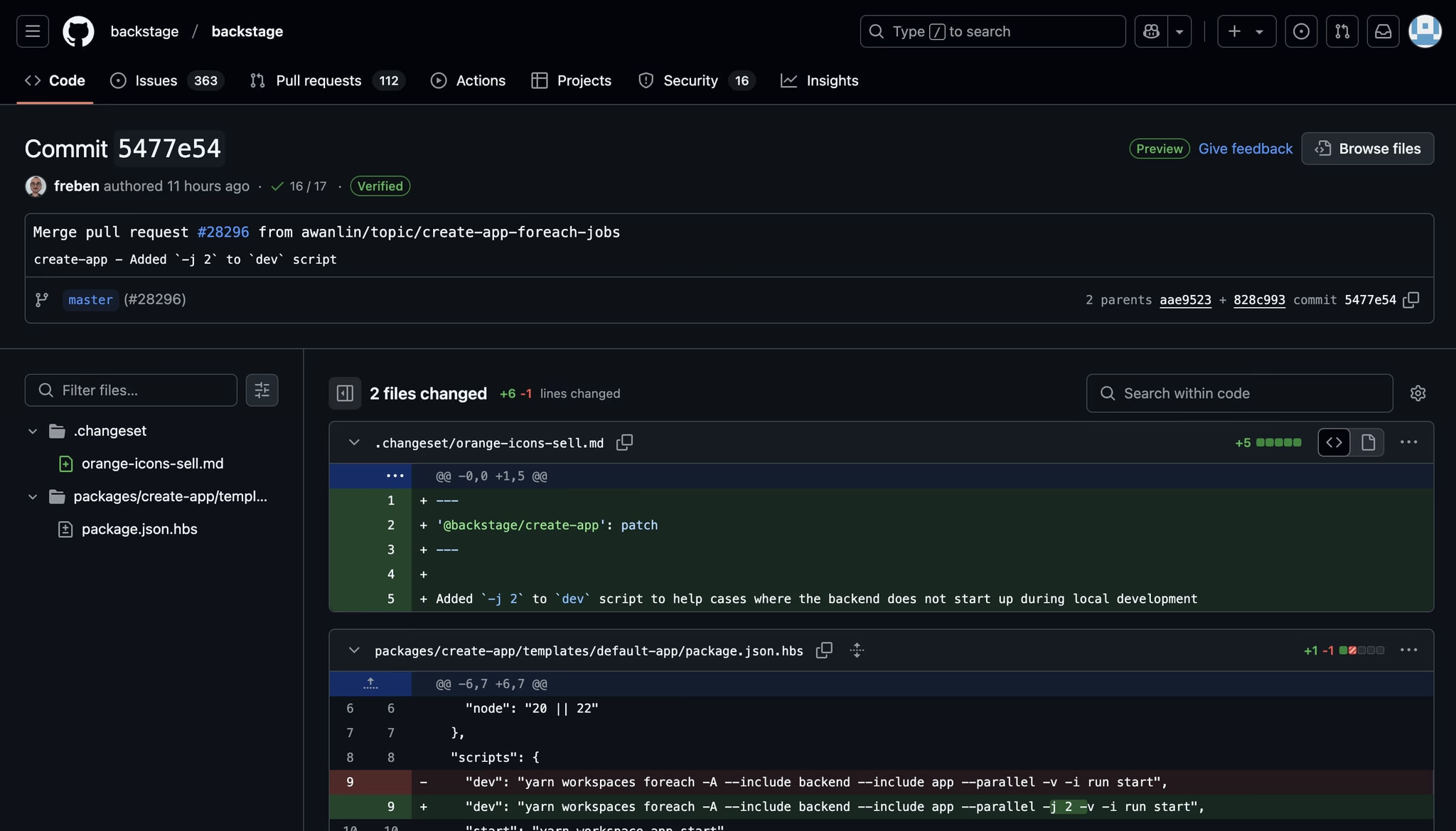This screenshot has width=1456, height=831.
Task: Go to GitHub homepage via Octocat logo
Action: 78,31
